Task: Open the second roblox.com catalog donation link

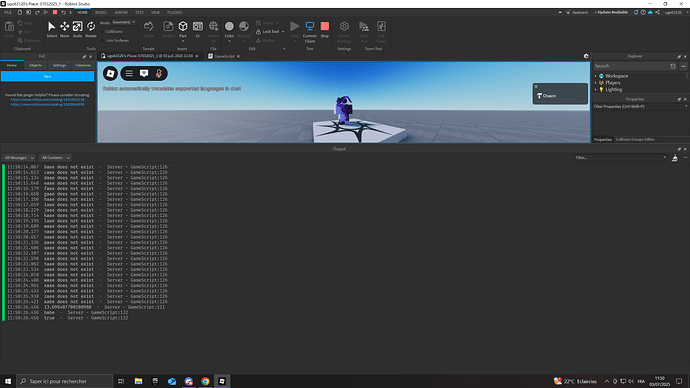Action: tap(48, 105)
